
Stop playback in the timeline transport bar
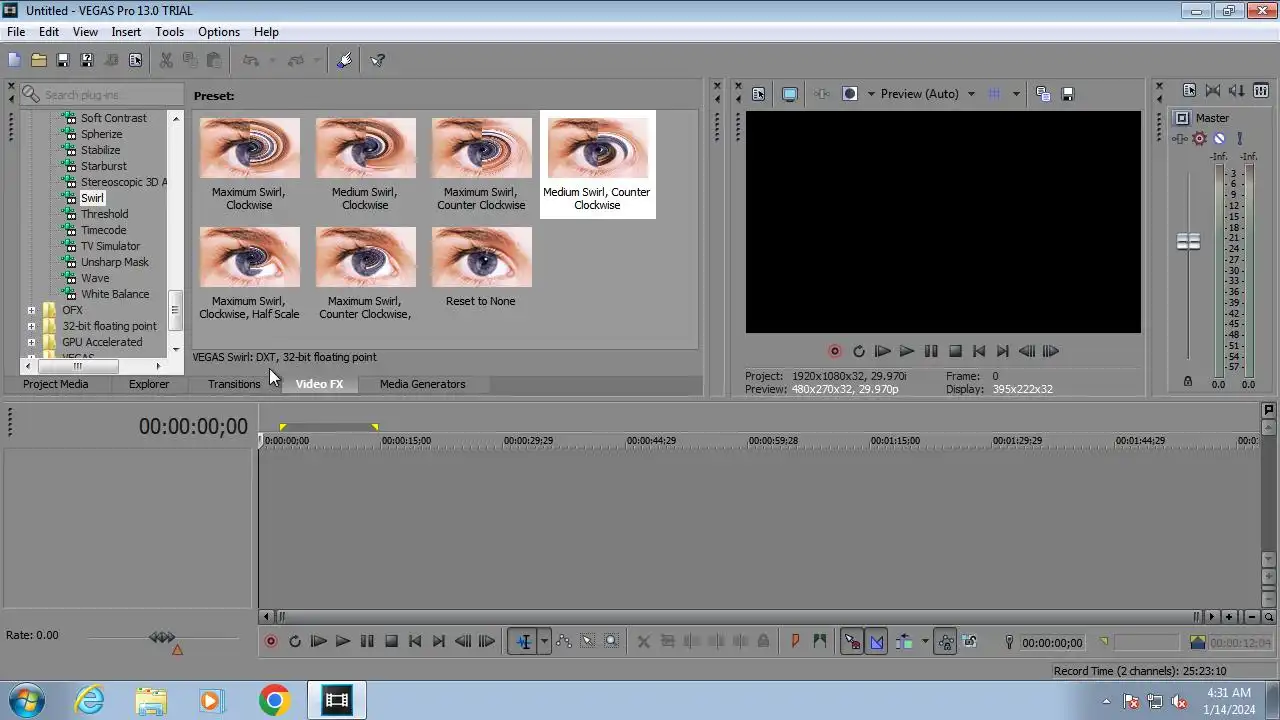tap(391, 641)
